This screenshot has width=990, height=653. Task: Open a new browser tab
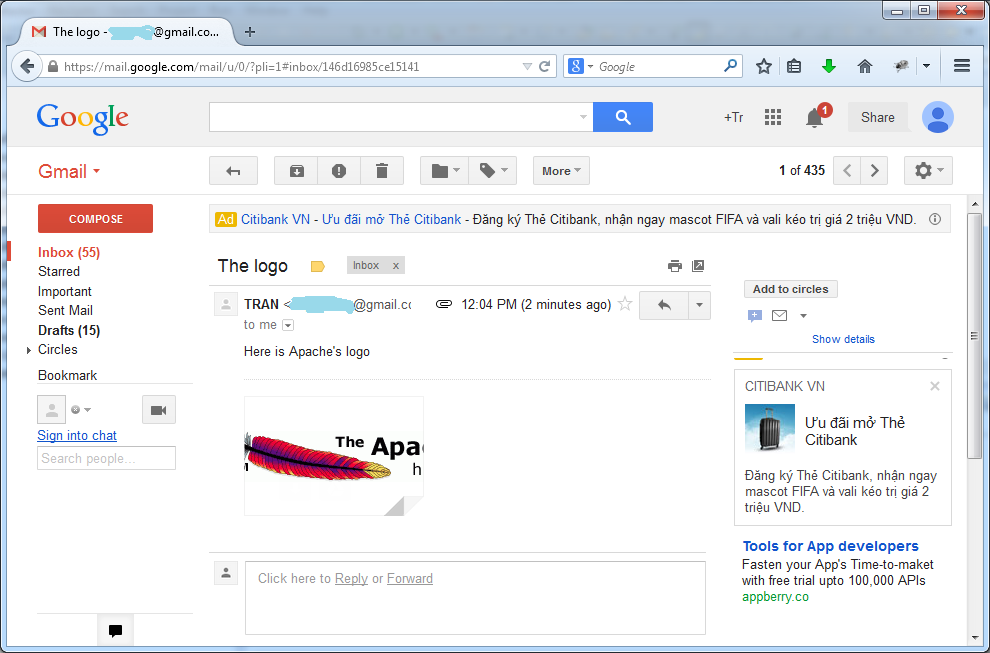250,32
